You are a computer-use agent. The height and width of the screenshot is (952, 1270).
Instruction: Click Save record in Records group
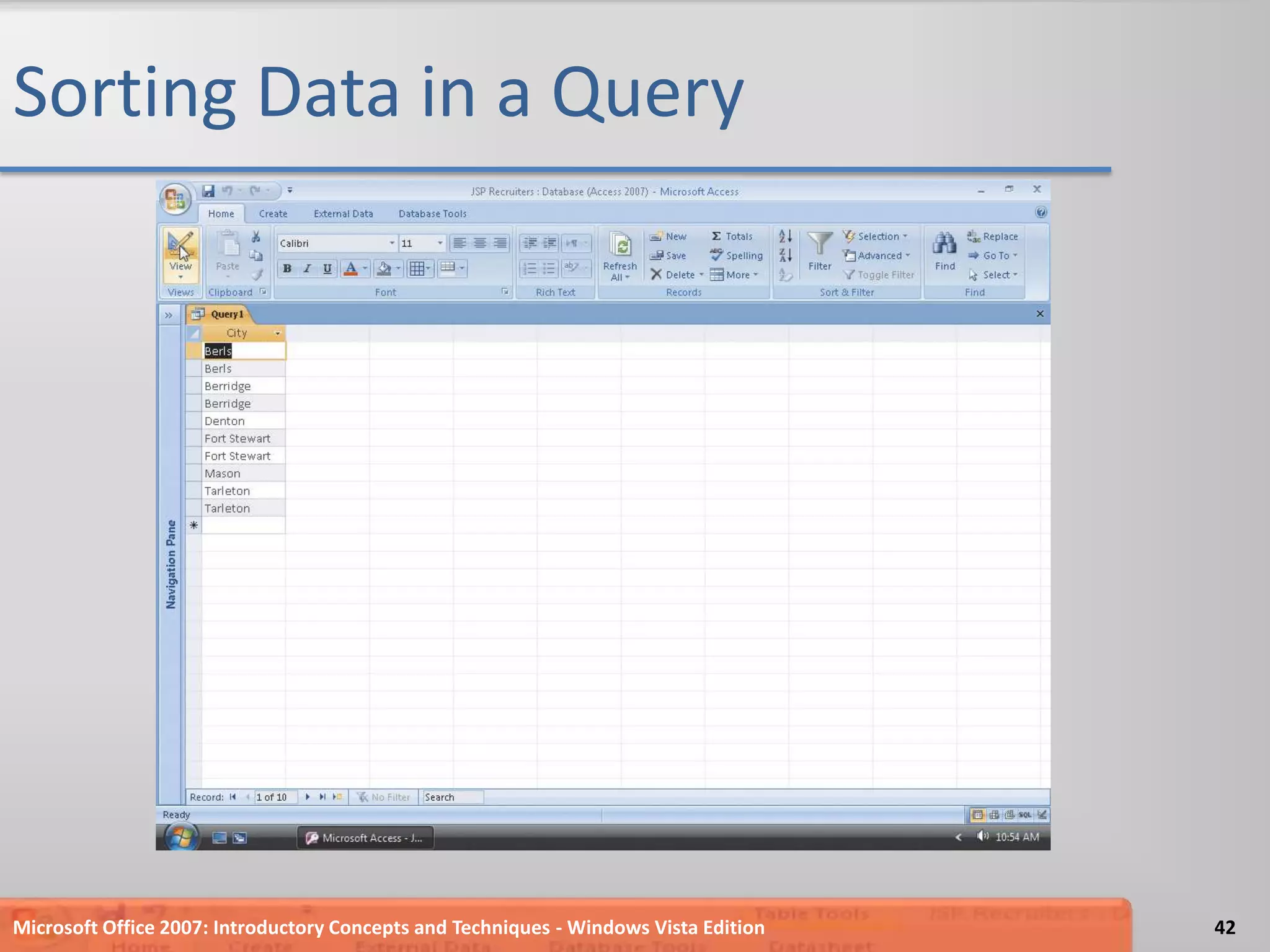click(x=668, y=255)
